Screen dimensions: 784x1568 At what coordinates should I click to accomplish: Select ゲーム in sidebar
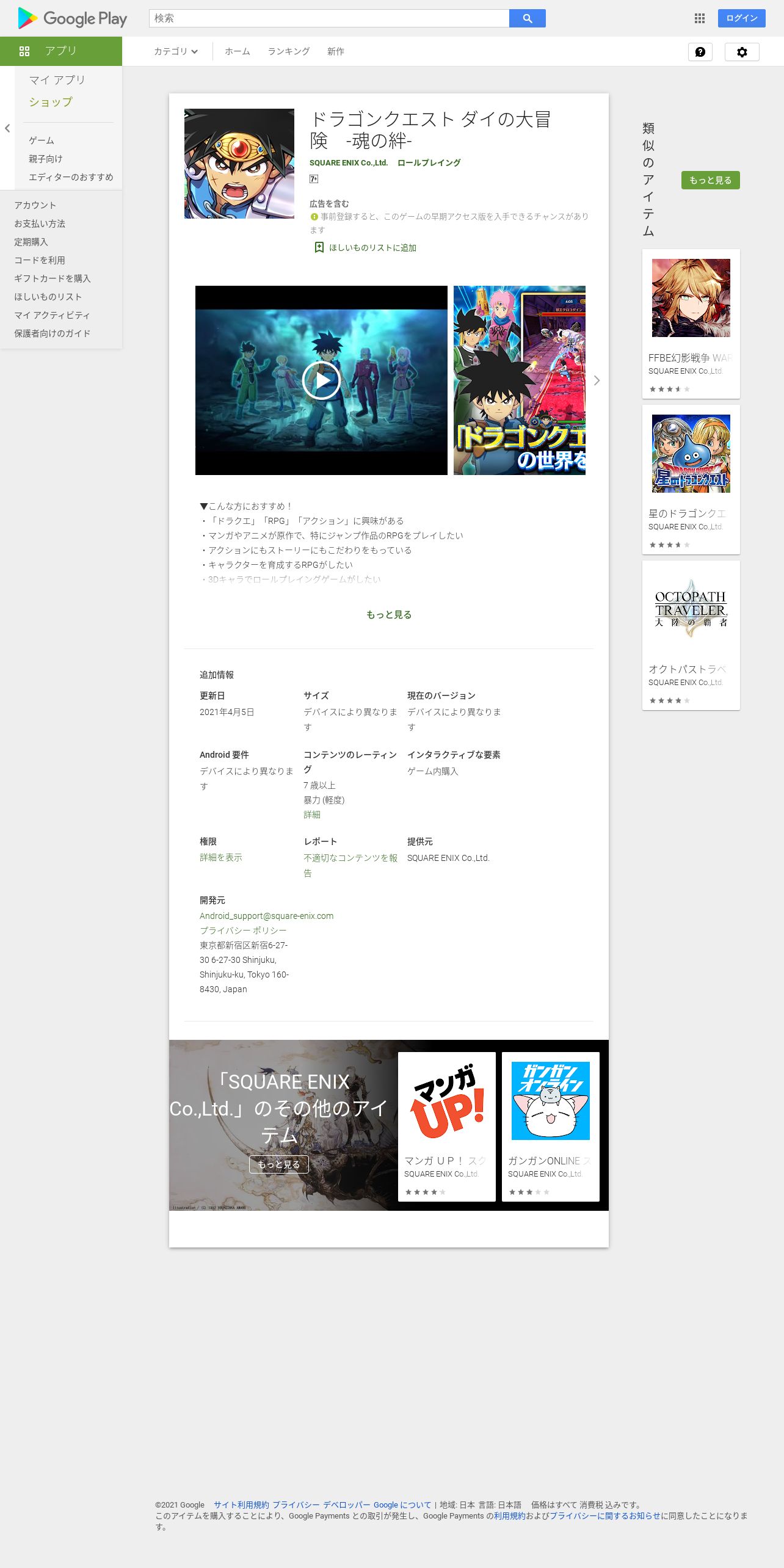pyautogui.click(x=42, y=140)
